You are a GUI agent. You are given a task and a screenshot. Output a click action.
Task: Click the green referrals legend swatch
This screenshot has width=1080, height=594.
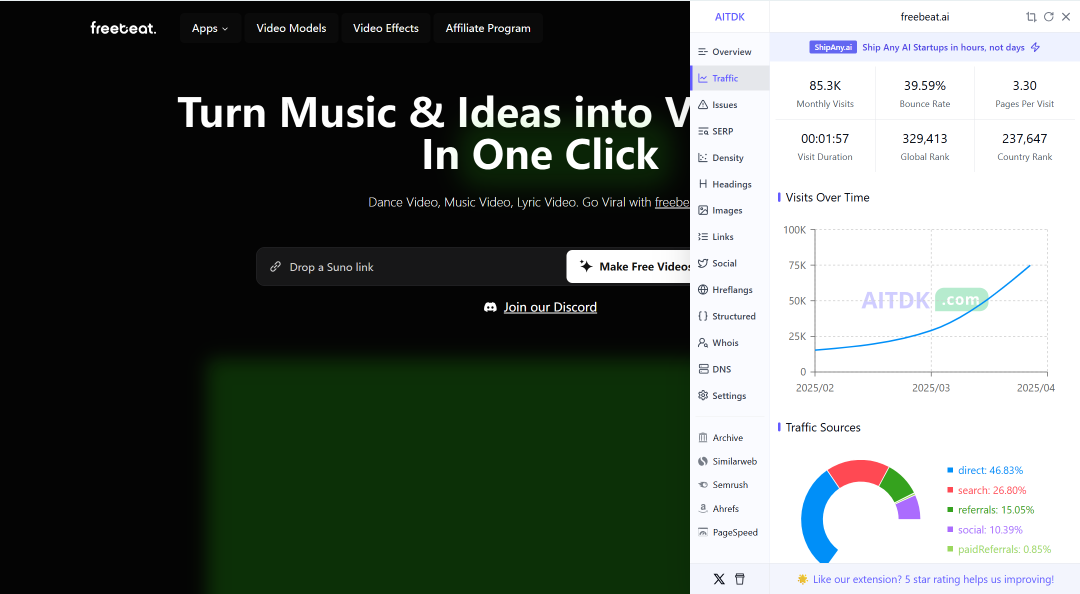point(951,510)
